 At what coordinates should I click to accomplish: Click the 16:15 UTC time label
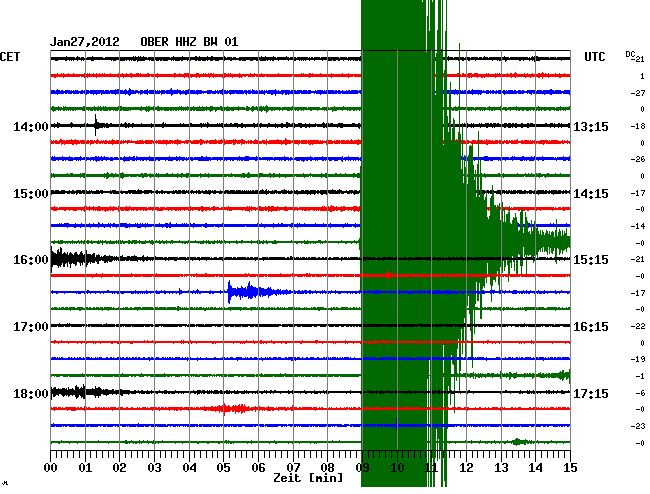pyautogui.click(x=591, y=327)
